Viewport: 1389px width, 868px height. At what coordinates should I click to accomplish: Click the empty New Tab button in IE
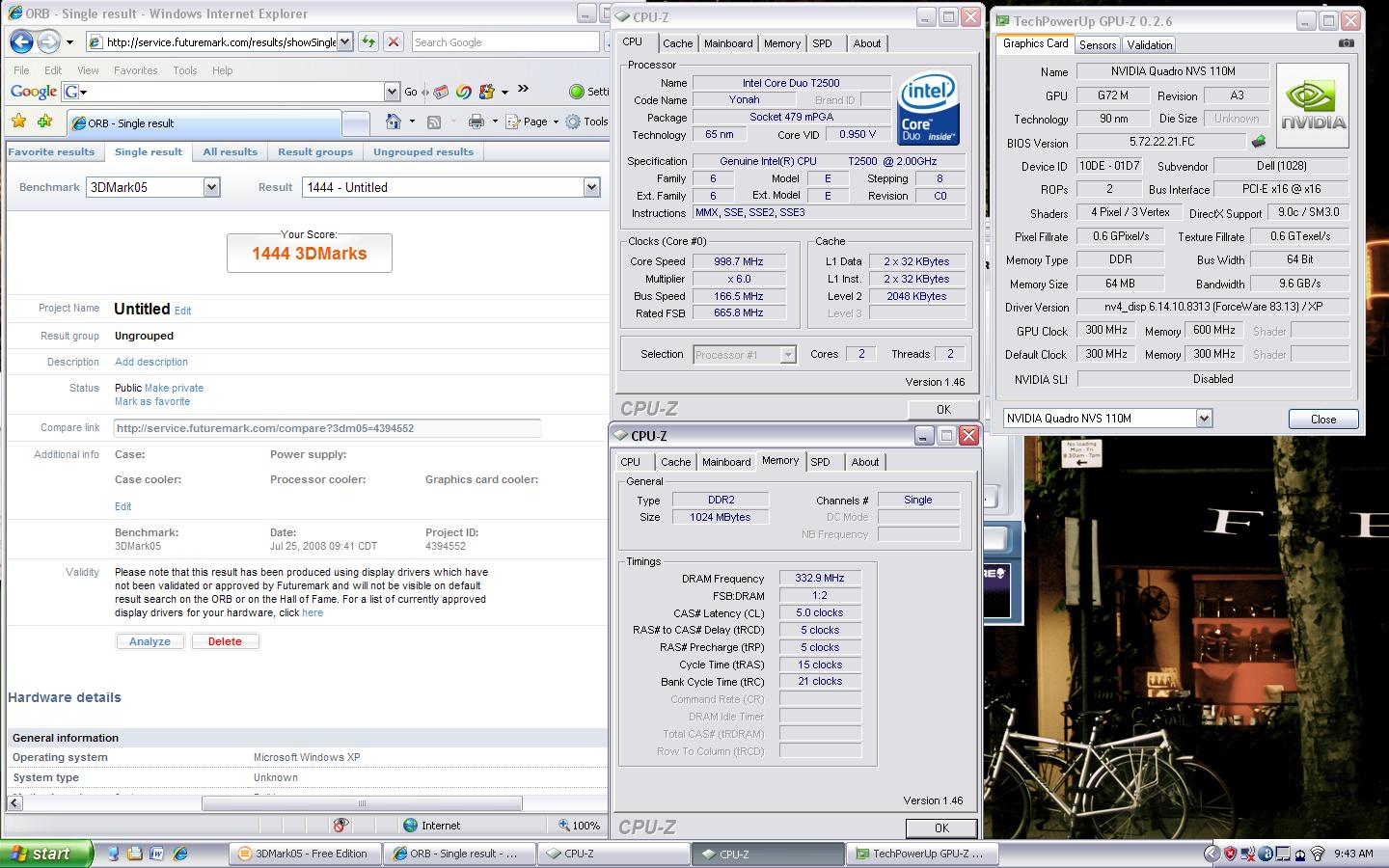(356, 123)
